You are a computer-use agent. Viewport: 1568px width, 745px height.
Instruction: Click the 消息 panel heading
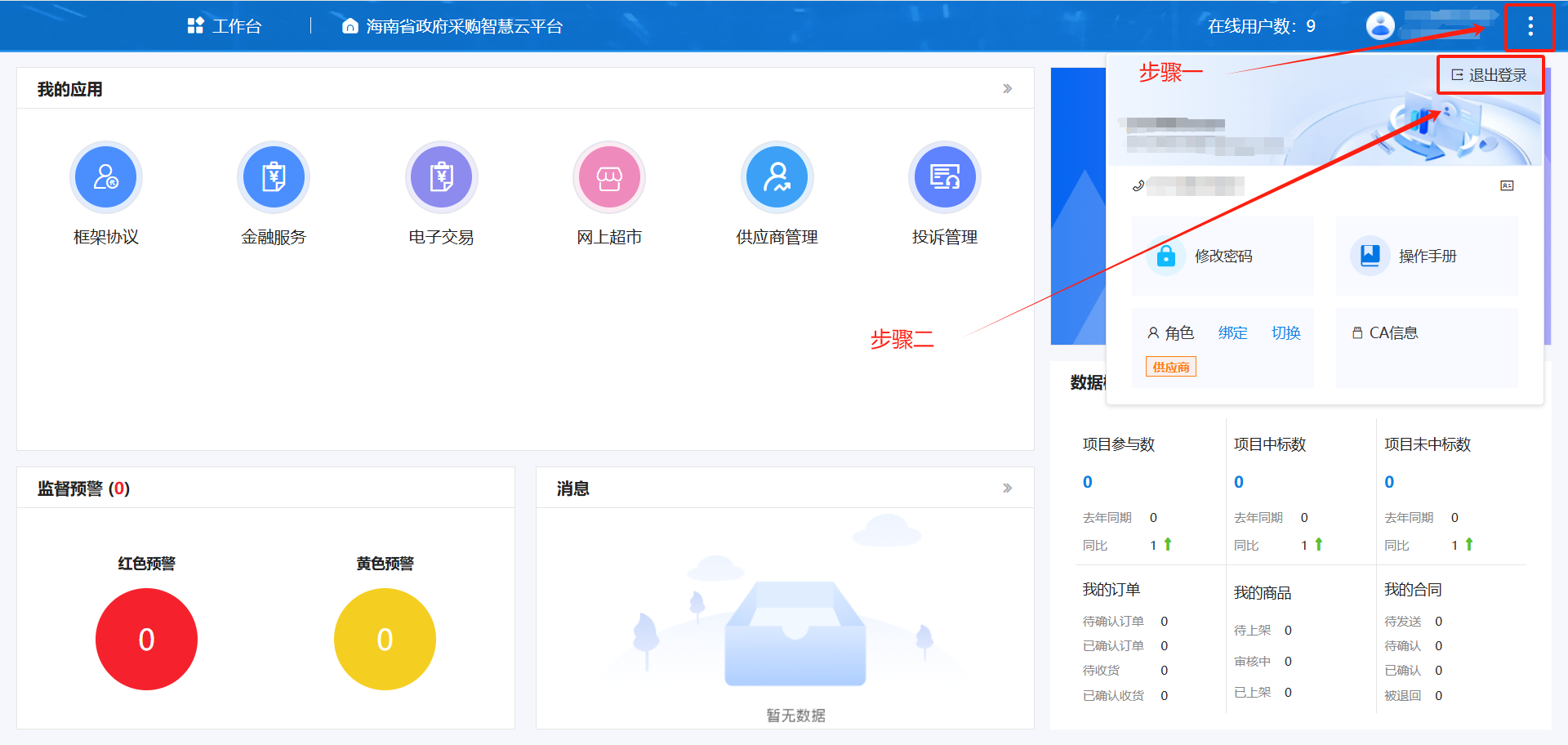click(572, 488)
